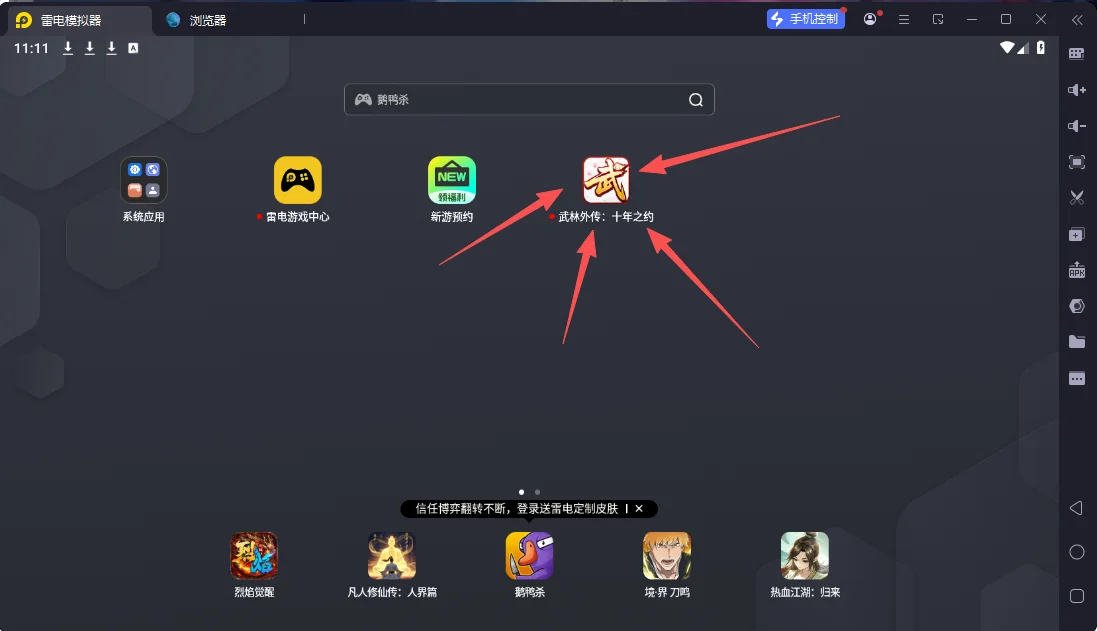
Task: Click the 手机控制 button
Action: tap(806, 19)
